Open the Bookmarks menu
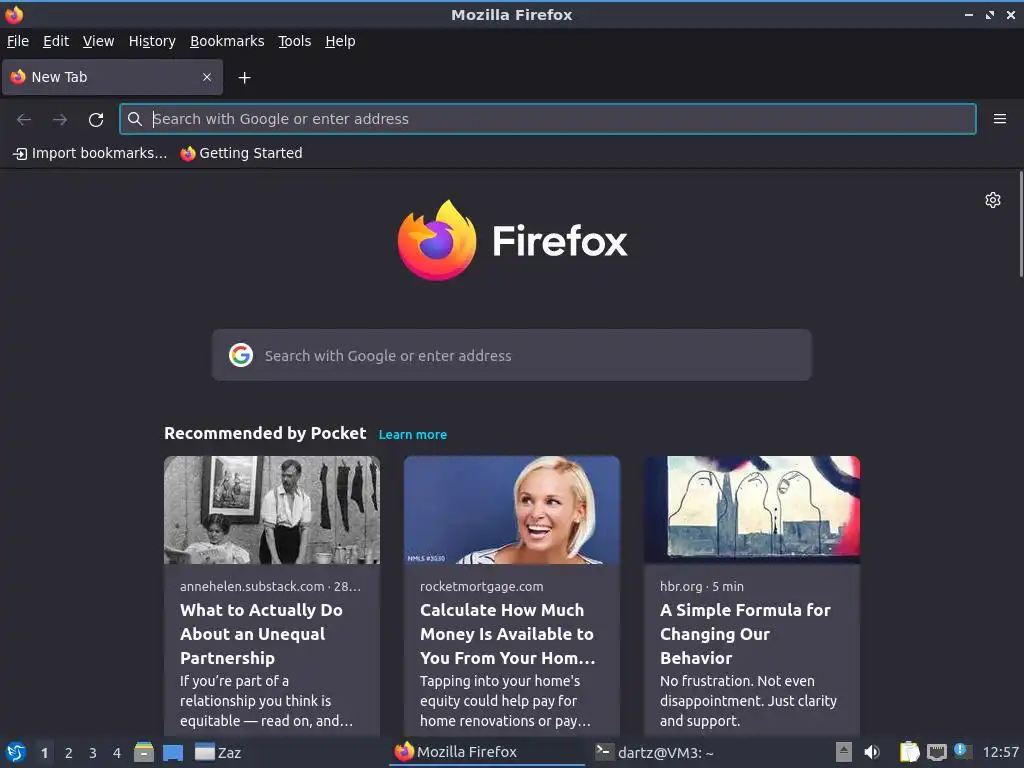 coord(227,41)
